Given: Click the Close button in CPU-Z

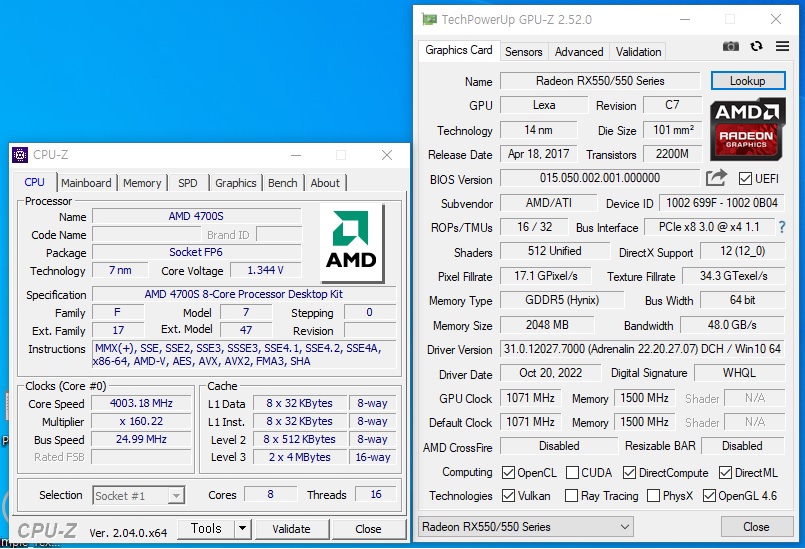Looking at the screenshot, I should click(x=368, y=529).
